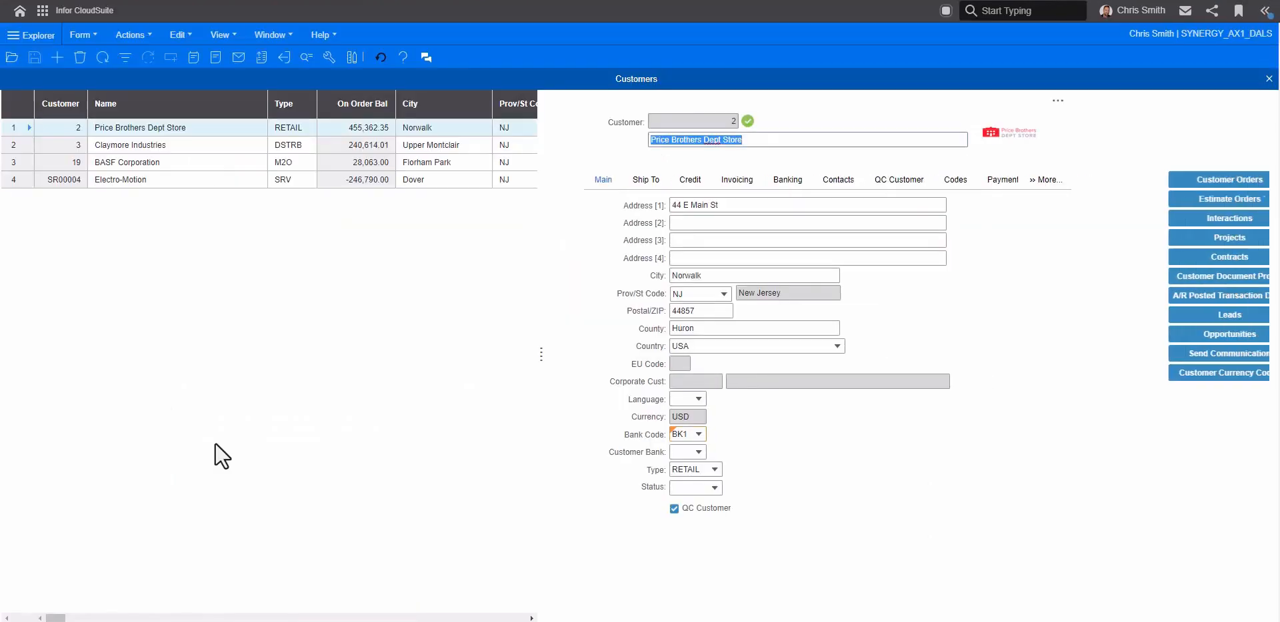
Task: Click the refresh circular arrow icon
Action: [x=102, y=57]
